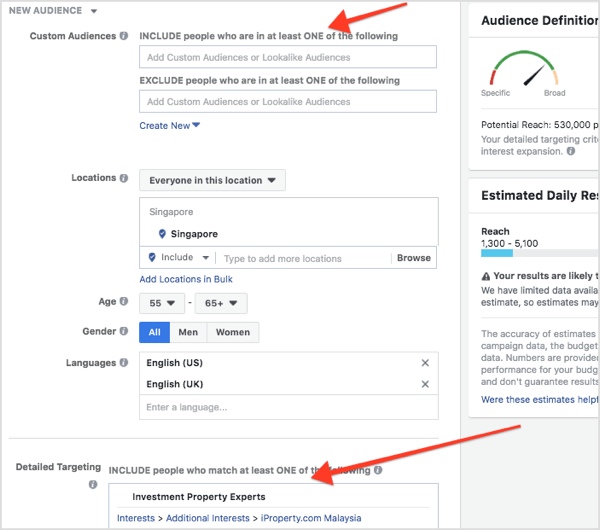The image size is (600, 530).
Task: Click the Gender info icon
Action: tap(124, 331)
